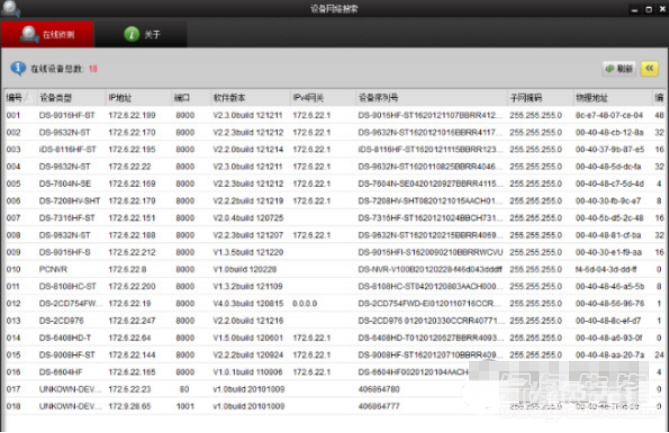Click MAC address 8c-e7-48-07-ce-04
Viewport: 669px width, 433px height.
coord(609,115)
